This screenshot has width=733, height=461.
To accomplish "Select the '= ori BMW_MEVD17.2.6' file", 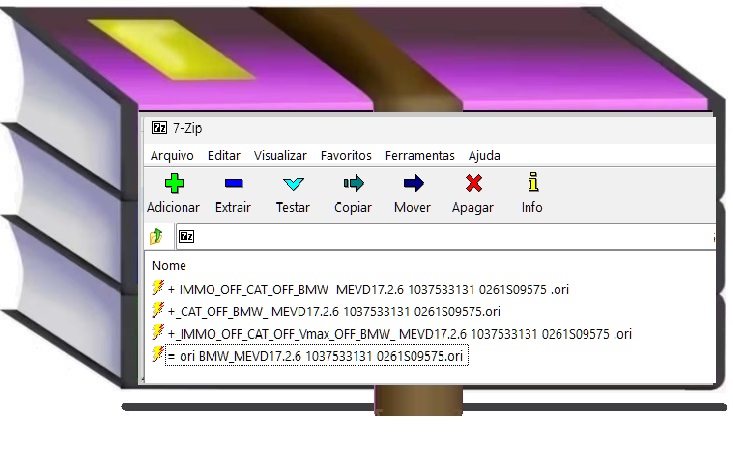I will click(x=315, y=356).
